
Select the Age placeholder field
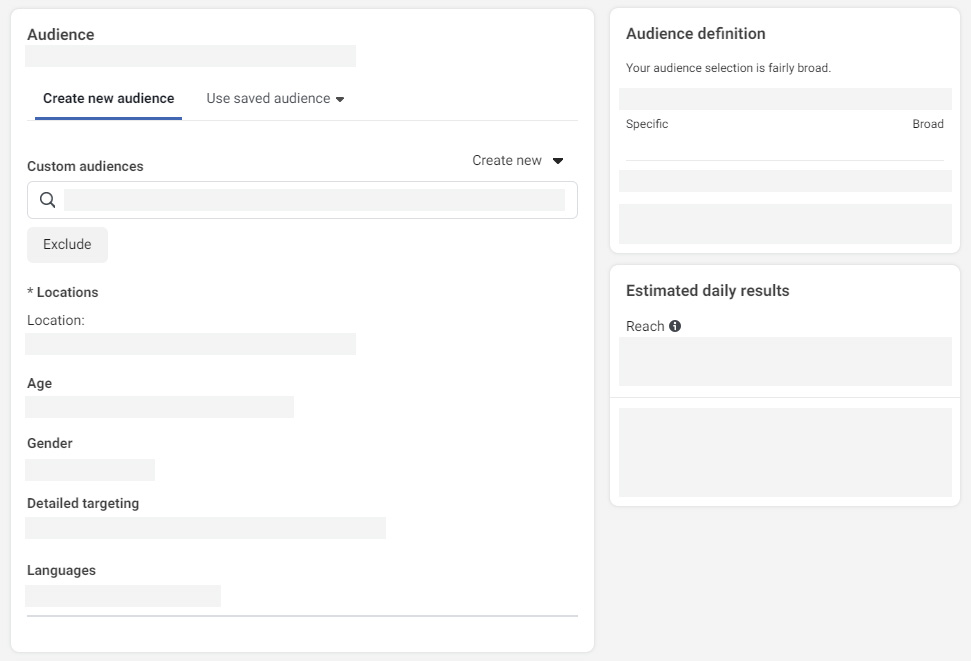[x=159, y=407]
